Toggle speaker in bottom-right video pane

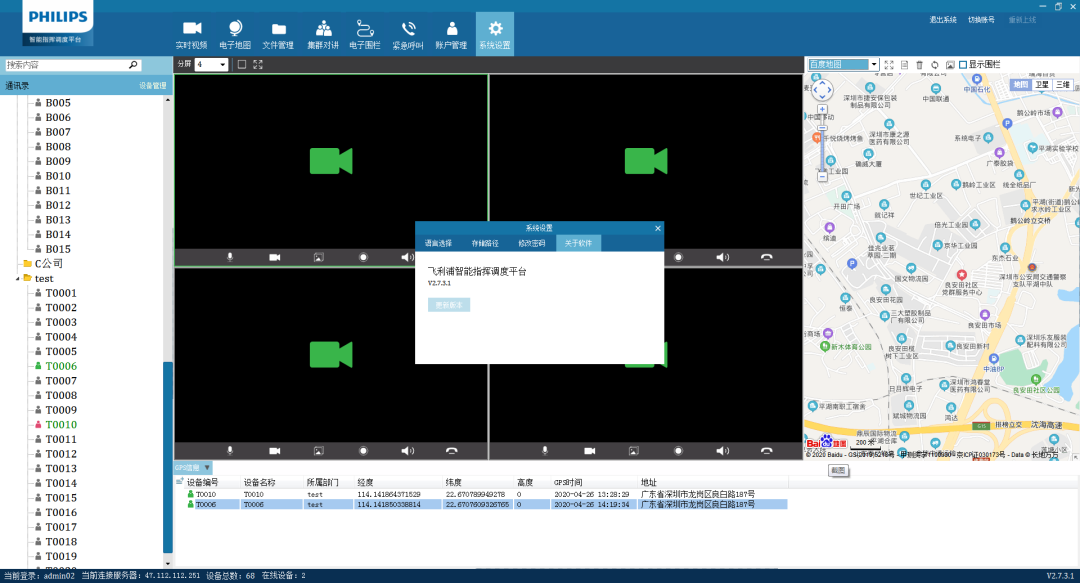tap(723, 451)
